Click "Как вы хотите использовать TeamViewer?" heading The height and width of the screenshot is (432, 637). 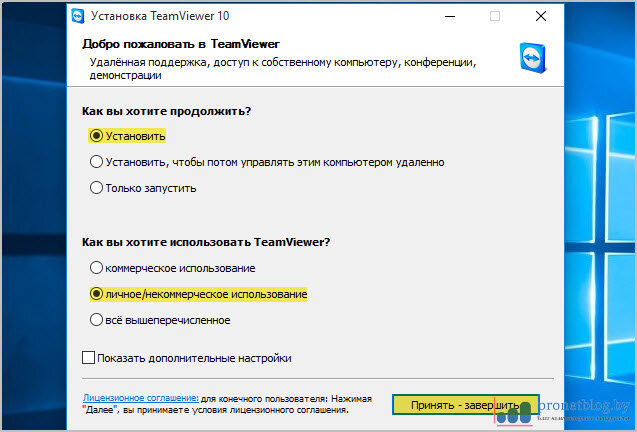(206, 242)
